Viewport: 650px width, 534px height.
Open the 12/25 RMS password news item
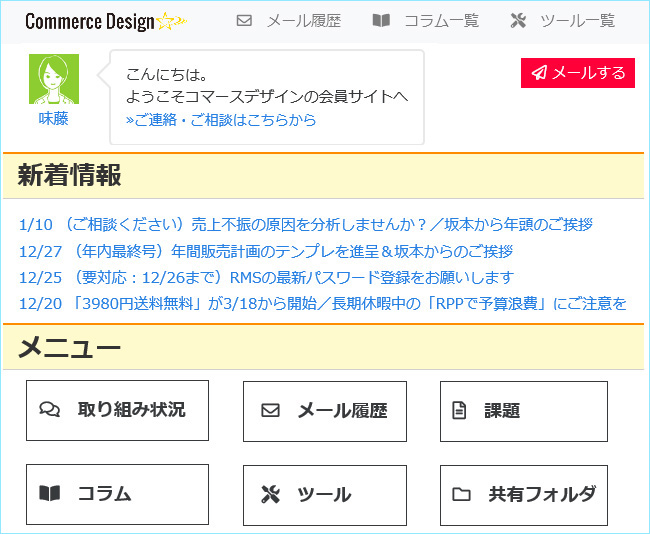267,277
